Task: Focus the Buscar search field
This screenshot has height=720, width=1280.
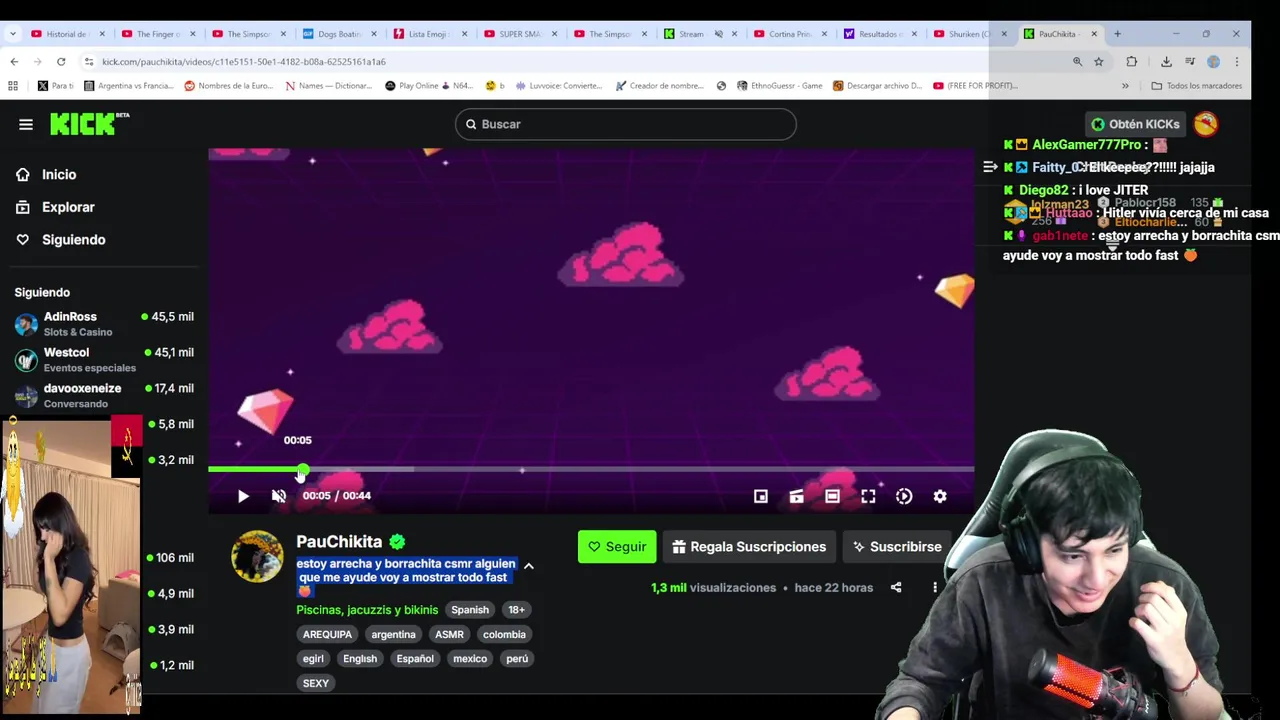Action: point(626,124)
